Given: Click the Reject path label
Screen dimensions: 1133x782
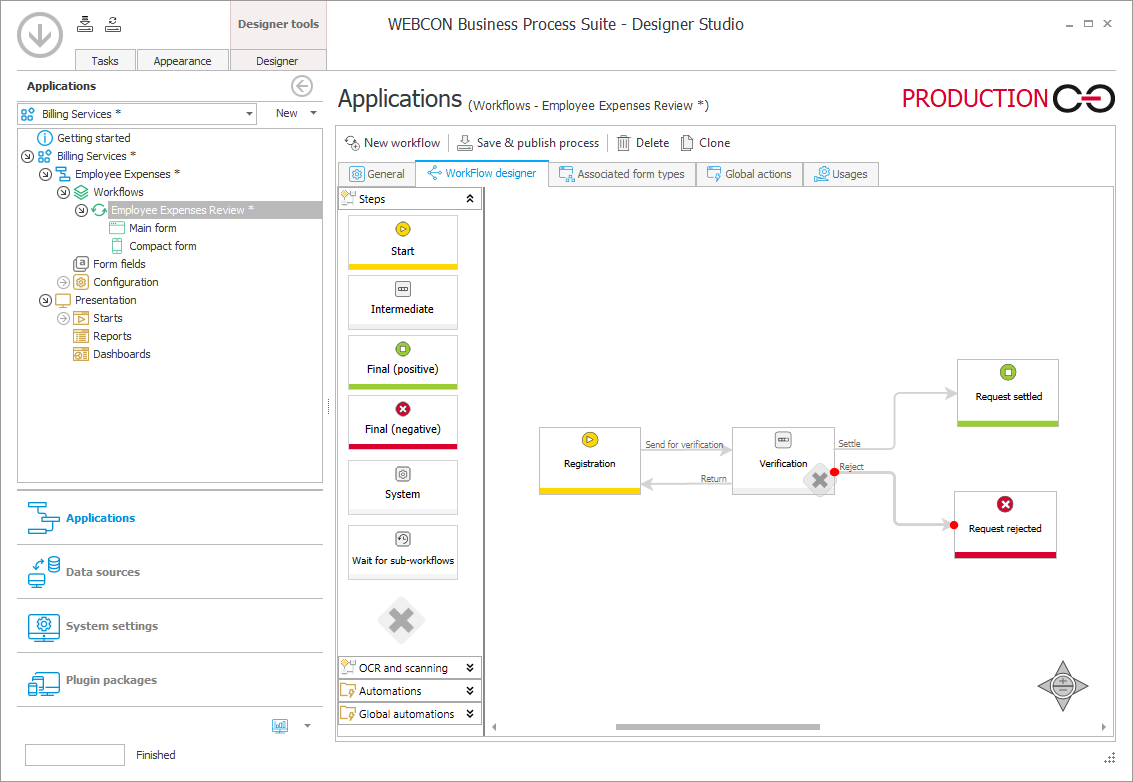Looking at the screenshot, I should point(851,467).
